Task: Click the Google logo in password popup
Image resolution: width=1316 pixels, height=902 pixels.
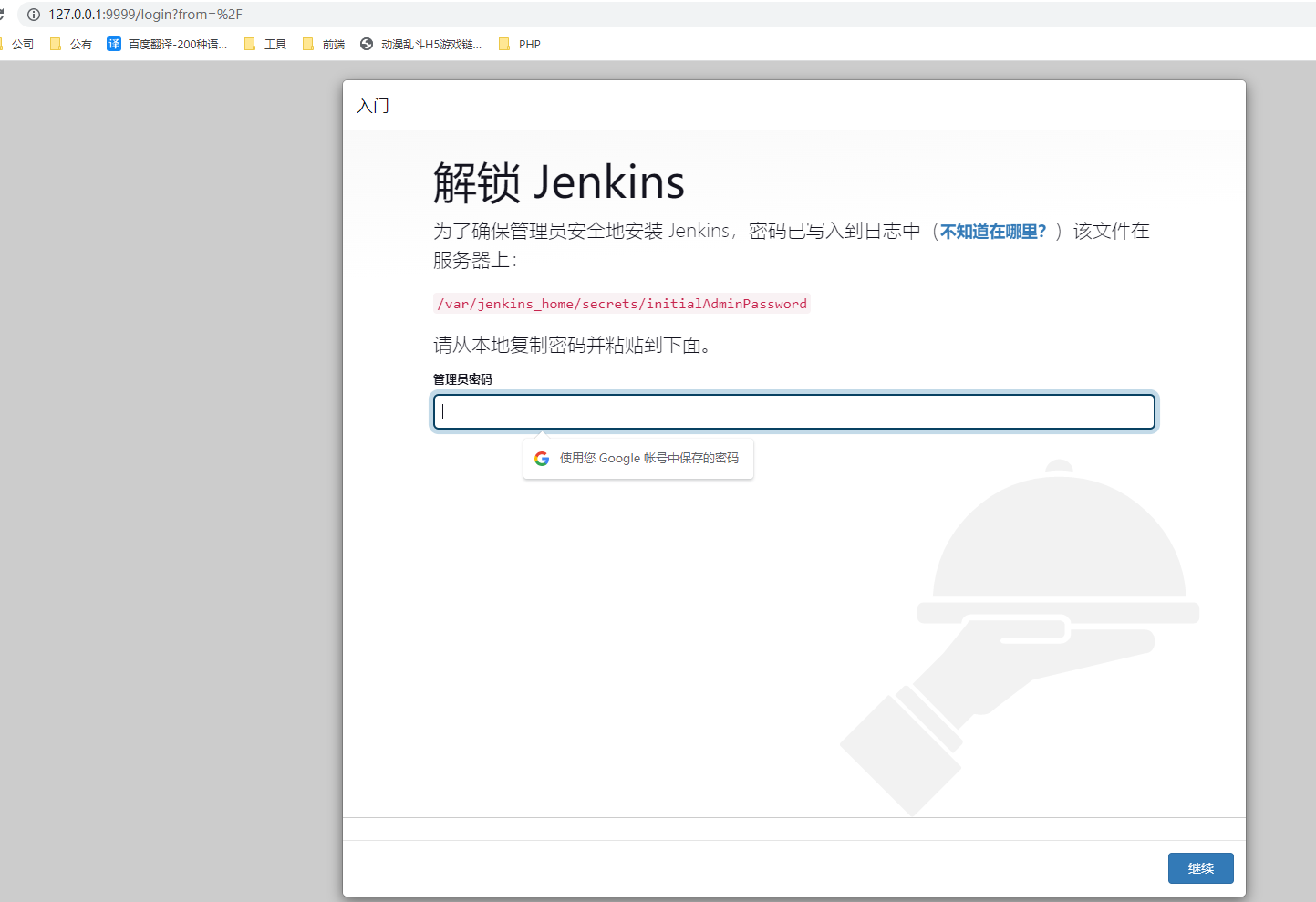Action: [542, 459]
